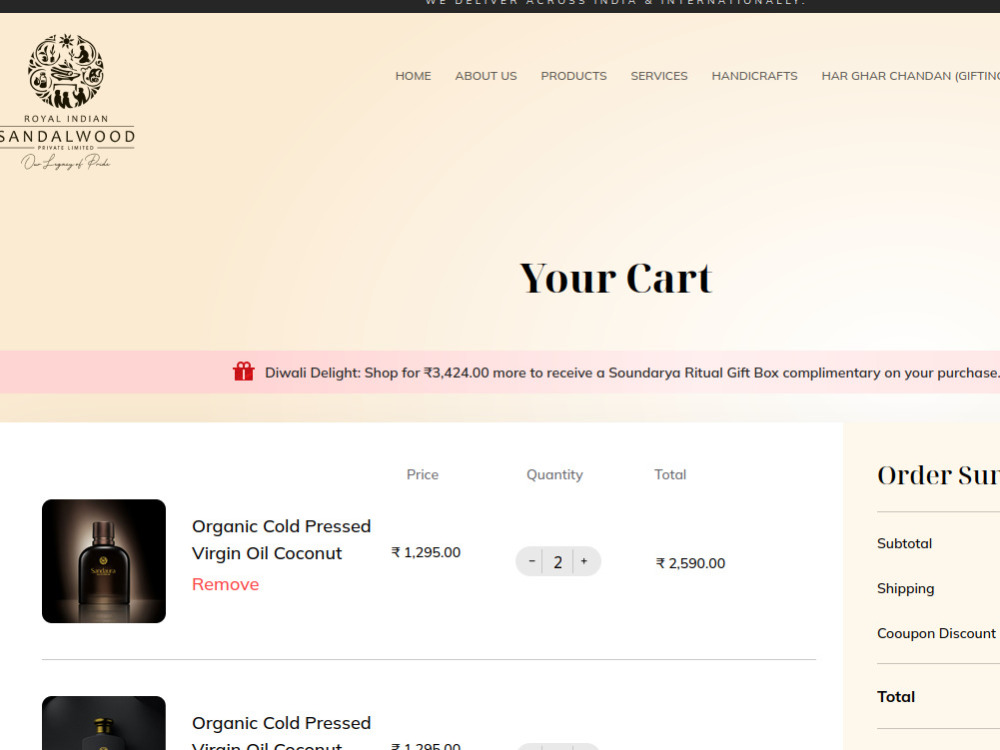
Task: Open second product thumbnail with black bottle
Action: click(104, 723)
